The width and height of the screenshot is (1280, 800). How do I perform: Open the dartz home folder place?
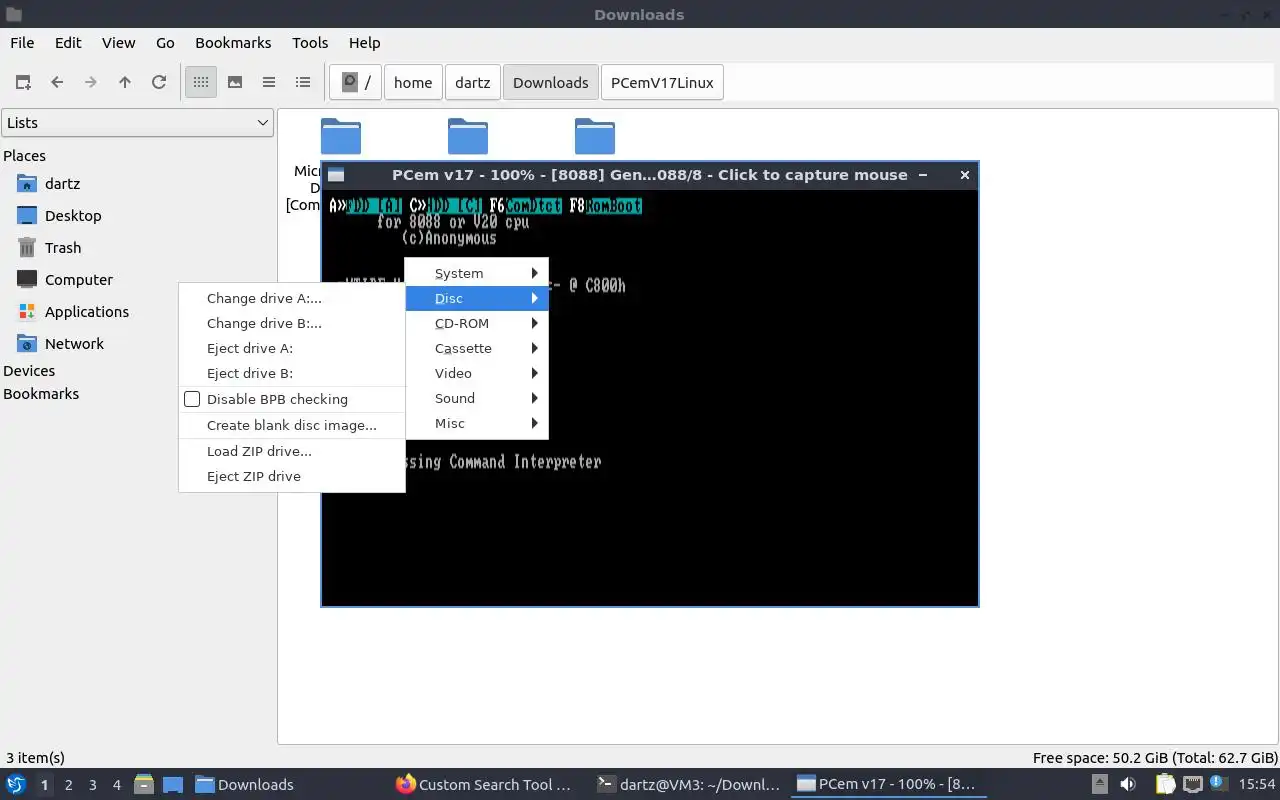[x=62, y=184]
